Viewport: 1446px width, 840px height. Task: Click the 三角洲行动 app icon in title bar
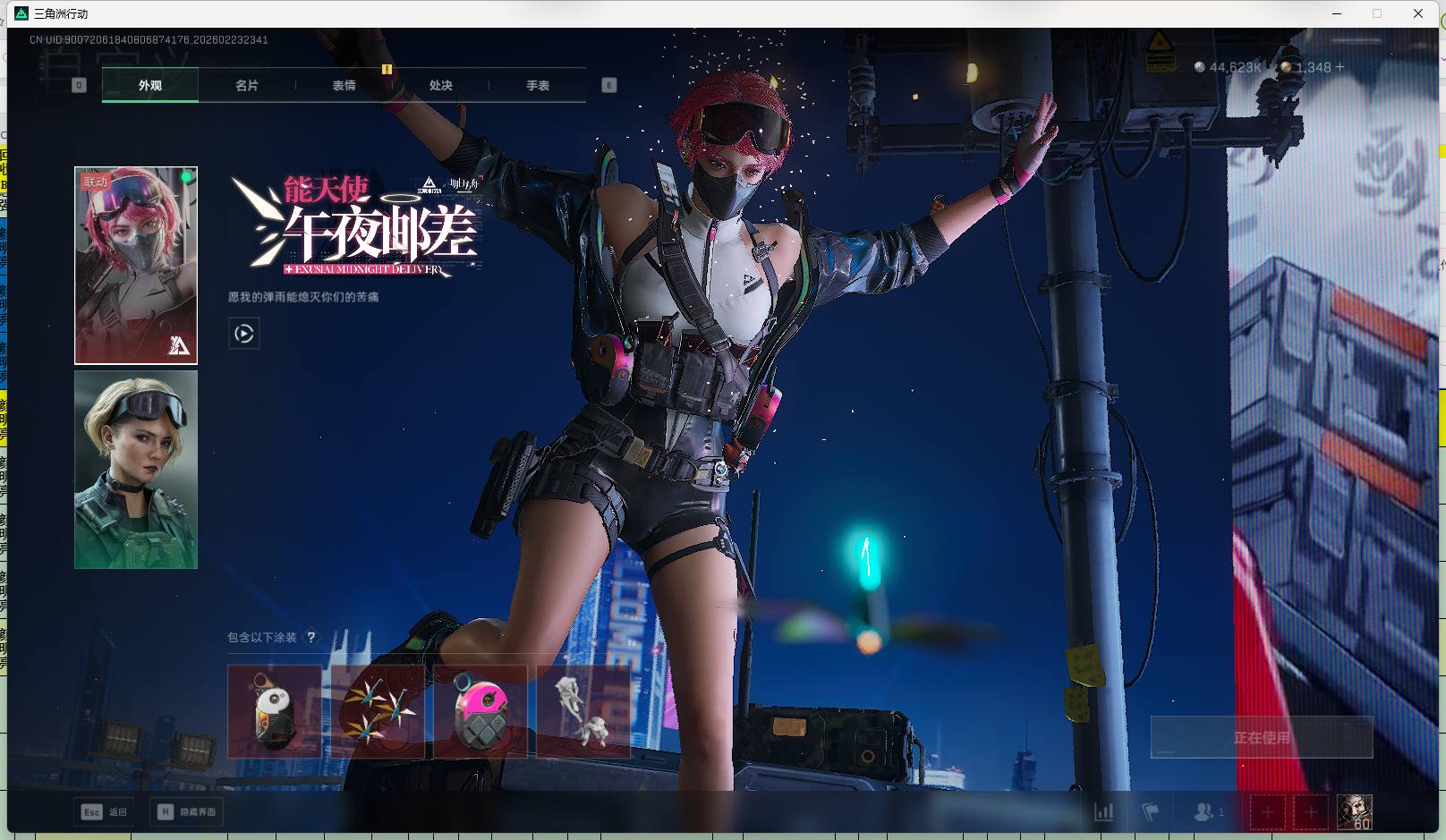click(21, 13)
